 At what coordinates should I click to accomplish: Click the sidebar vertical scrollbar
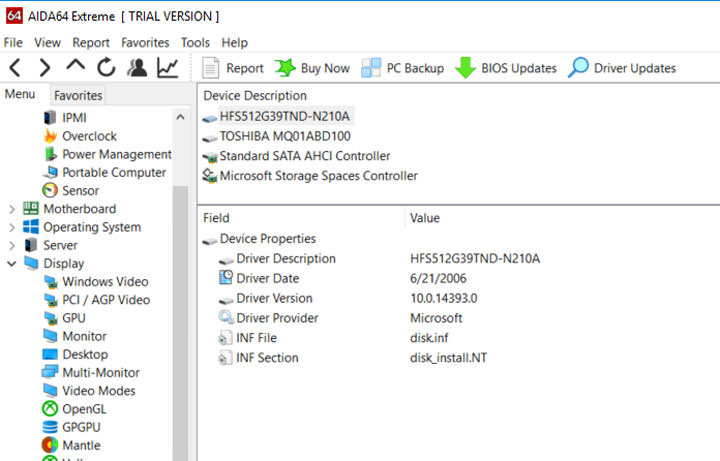click(180, 300)
